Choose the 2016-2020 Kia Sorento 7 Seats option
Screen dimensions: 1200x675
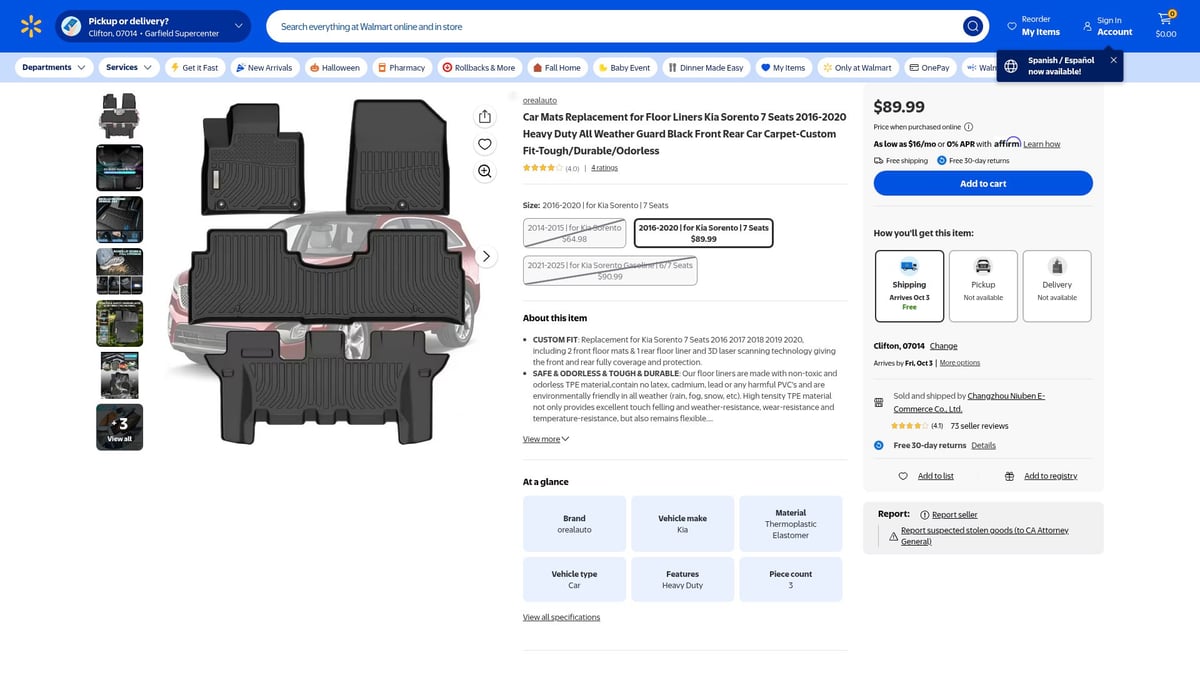tap(703, 233)
